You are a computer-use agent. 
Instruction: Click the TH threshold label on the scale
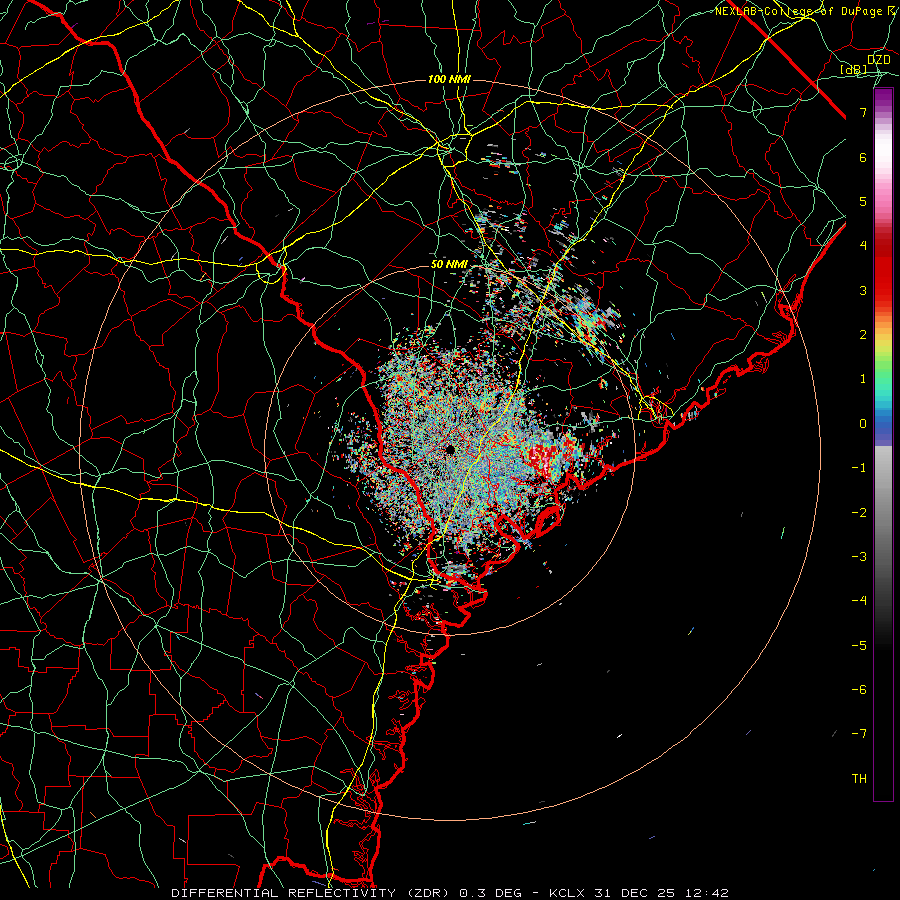[859, 779]
